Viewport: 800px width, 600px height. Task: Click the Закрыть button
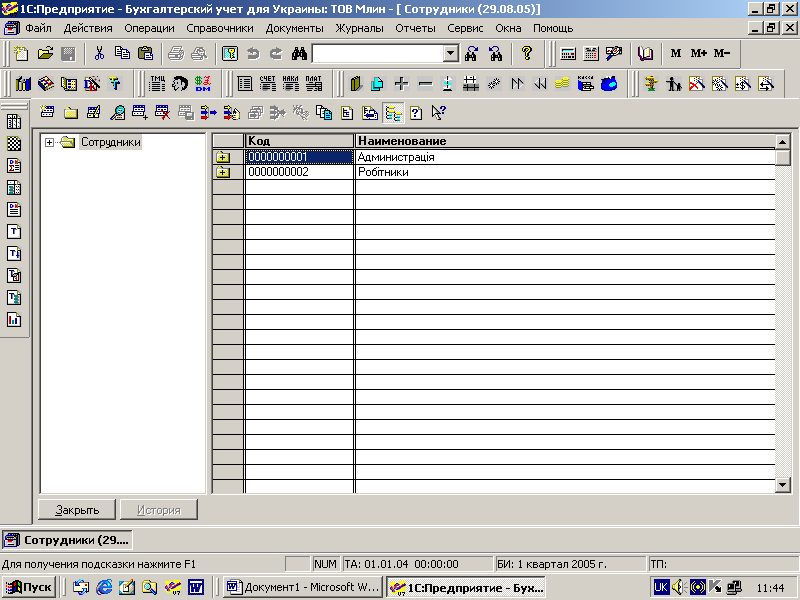[77, 510]
